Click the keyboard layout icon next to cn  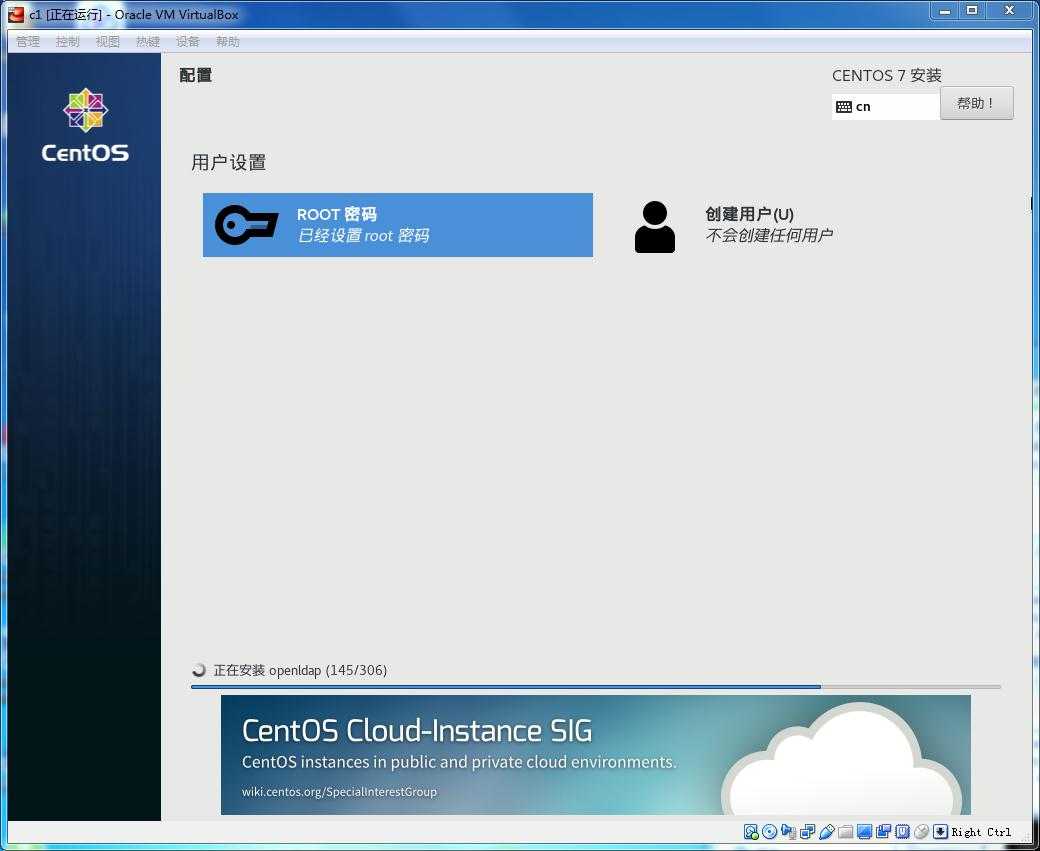click(x=844, y=107)
